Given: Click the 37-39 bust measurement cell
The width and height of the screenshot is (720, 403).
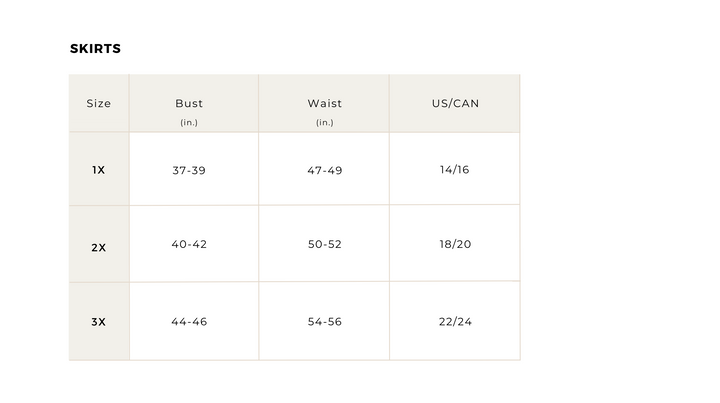Looking at the screenshot, I should [189, 170].
